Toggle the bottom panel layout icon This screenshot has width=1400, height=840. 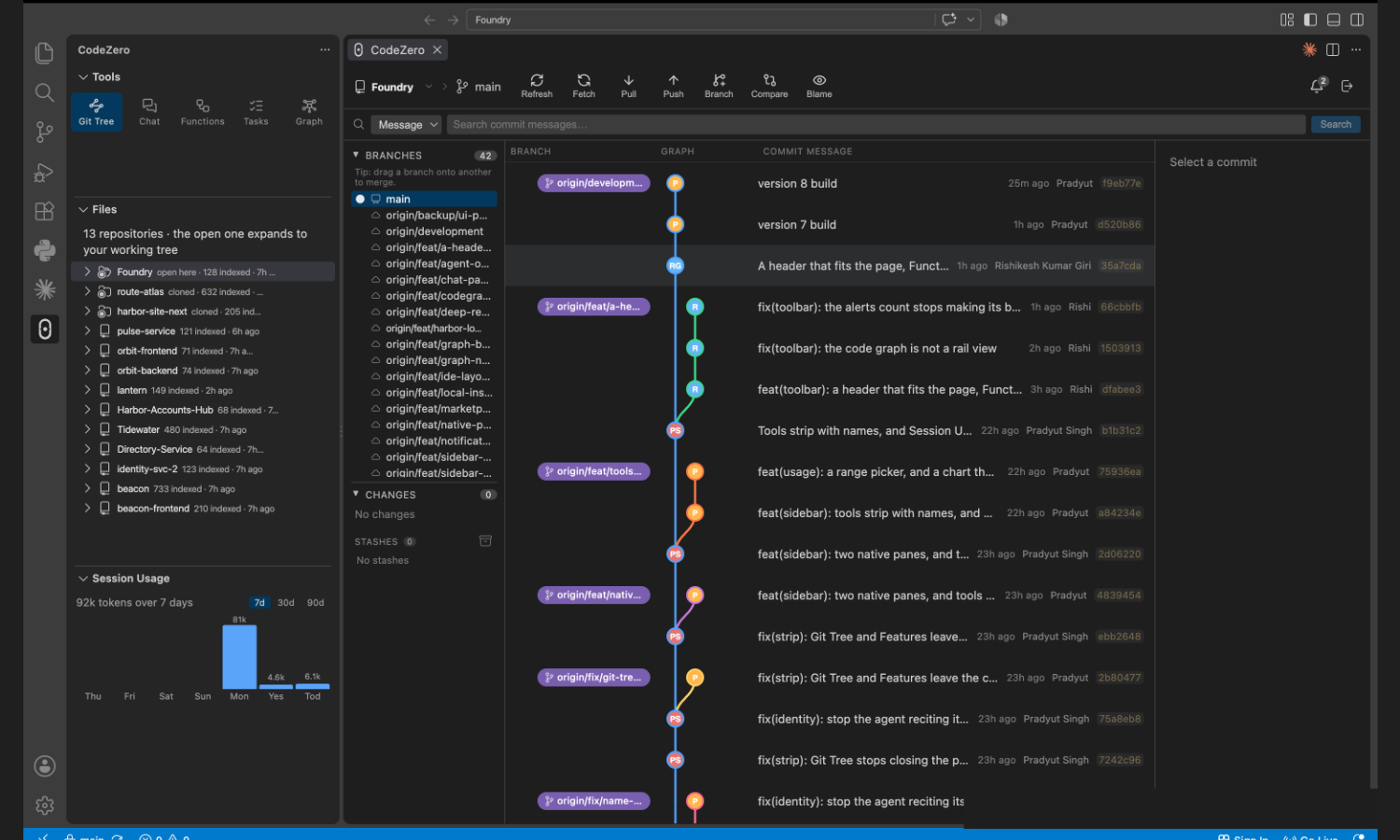[x=1334, y=20]
